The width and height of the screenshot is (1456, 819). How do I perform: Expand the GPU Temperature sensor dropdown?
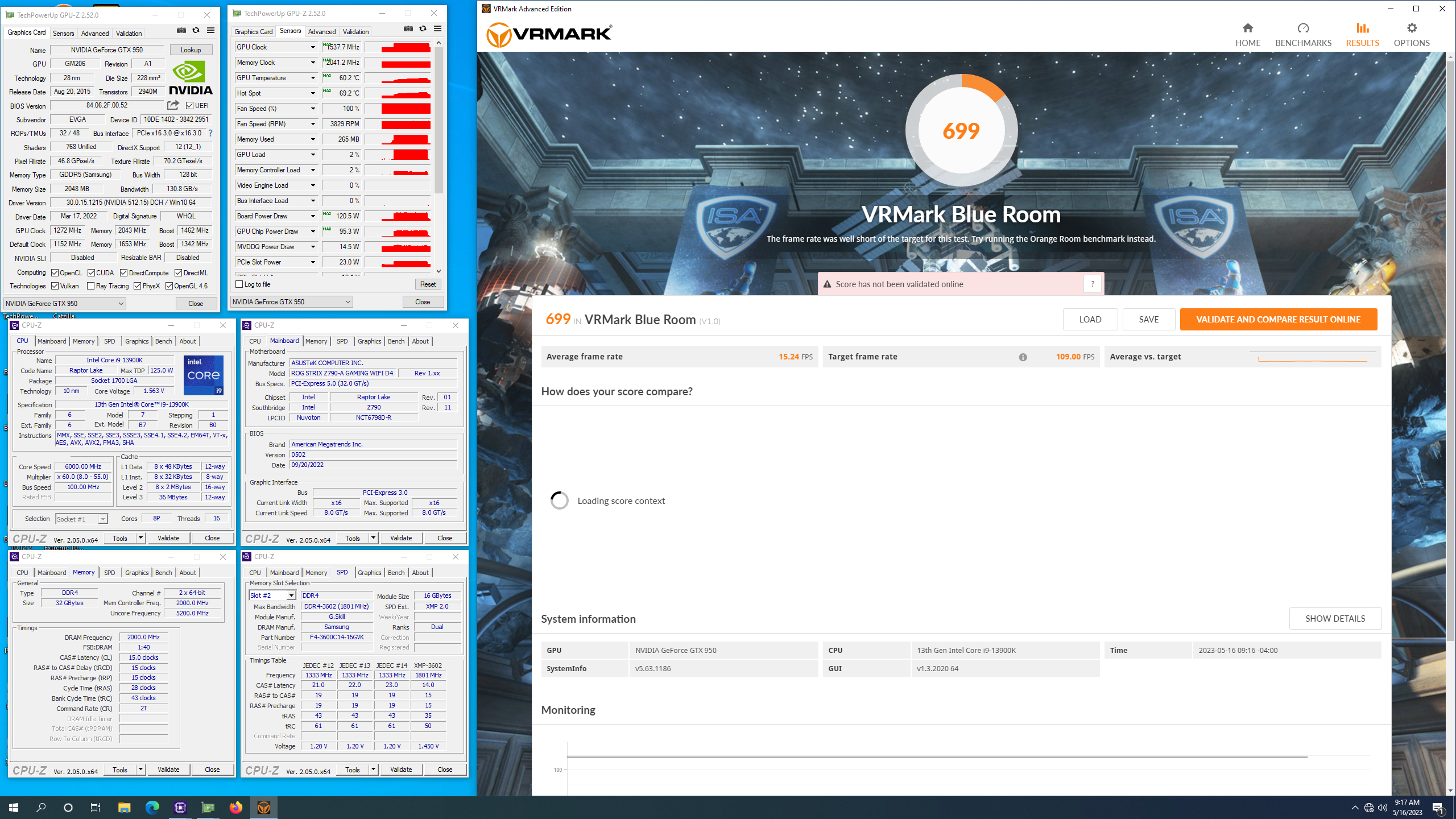tap(313, 78)
